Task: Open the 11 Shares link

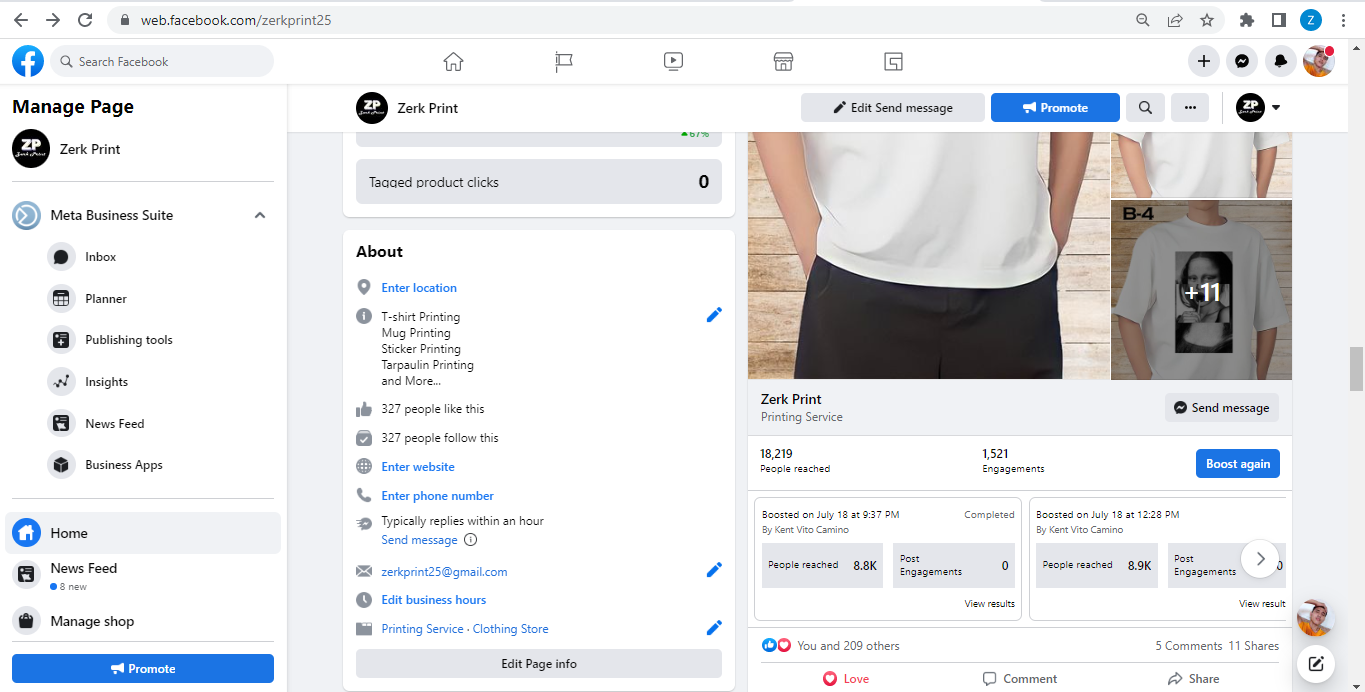Action: coord(1254,646)
